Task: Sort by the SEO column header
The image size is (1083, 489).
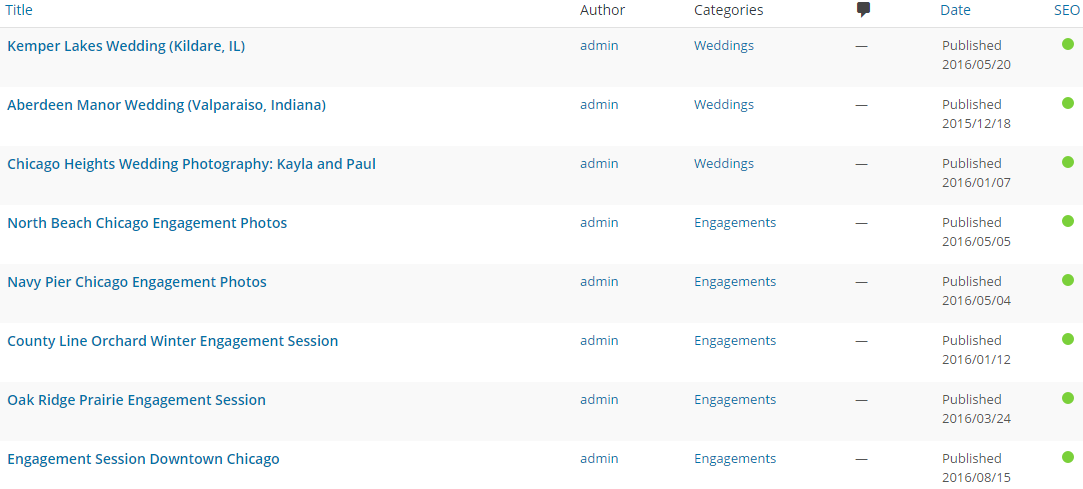Action: click(1066, 10)
